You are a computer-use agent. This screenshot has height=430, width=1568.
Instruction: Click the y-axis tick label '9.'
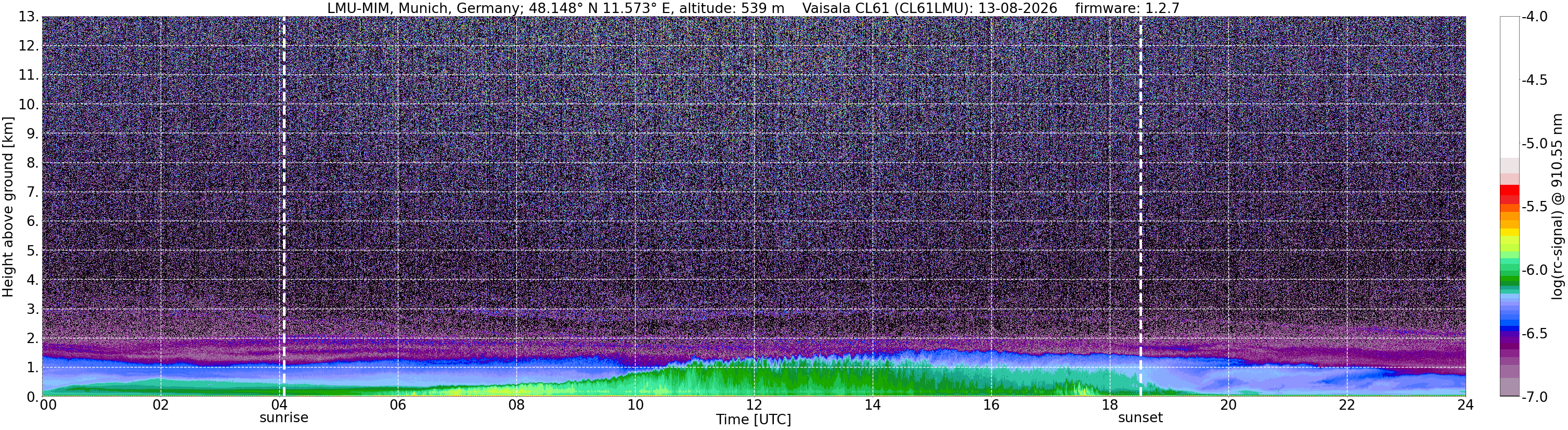[x=33, y=133]
